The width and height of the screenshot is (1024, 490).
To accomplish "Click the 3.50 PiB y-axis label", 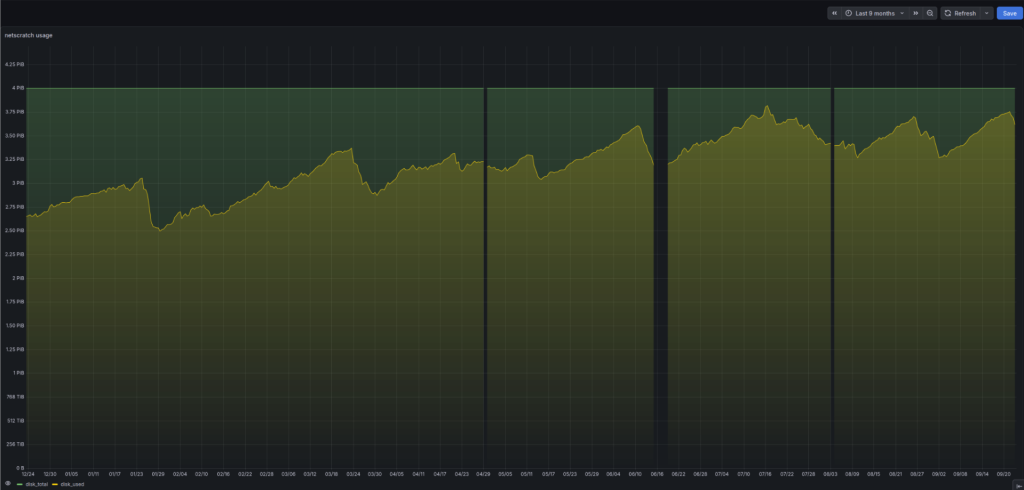I will pos(15,136).
